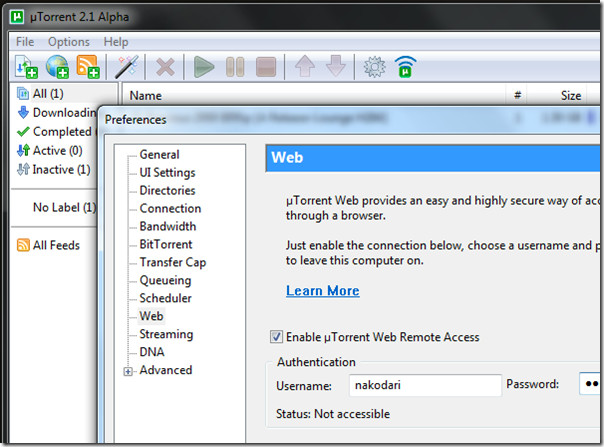The width and height of the screenshot is (604, 447).
Task: Select Web in preferences tree
Action: coord(151,316)
